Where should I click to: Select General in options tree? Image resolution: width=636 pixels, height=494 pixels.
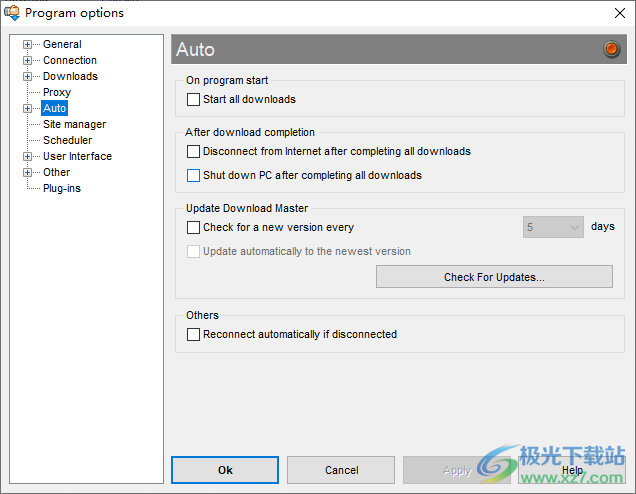point(62,44)
